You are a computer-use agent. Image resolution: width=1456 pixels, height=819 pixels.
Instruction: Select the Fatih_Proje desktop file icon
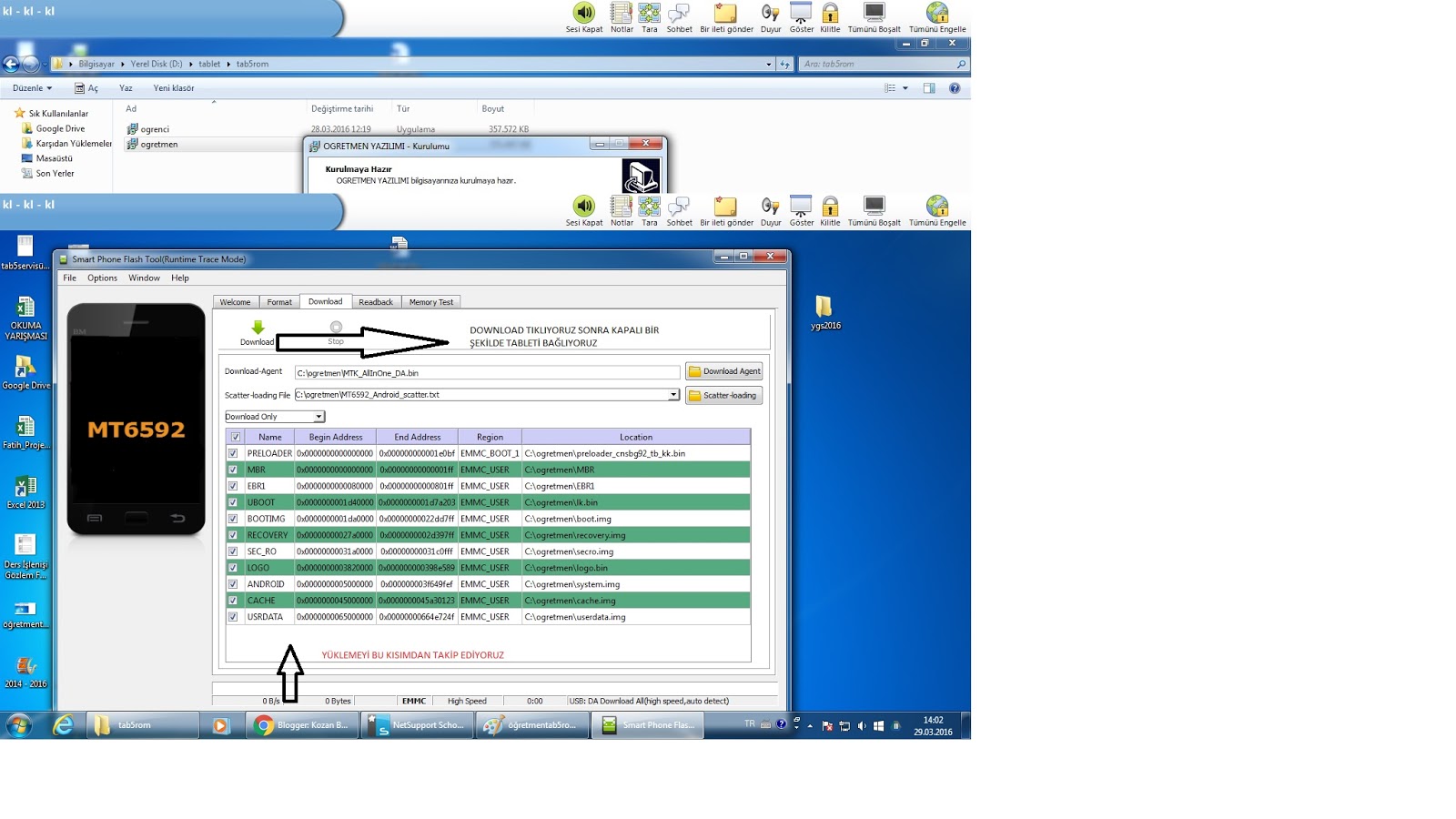(25, 433)
